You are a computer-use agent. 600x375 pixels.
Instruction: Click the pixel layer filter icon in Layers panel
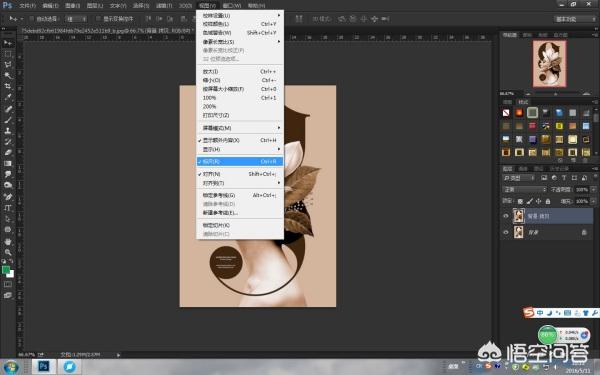[544, 178]
